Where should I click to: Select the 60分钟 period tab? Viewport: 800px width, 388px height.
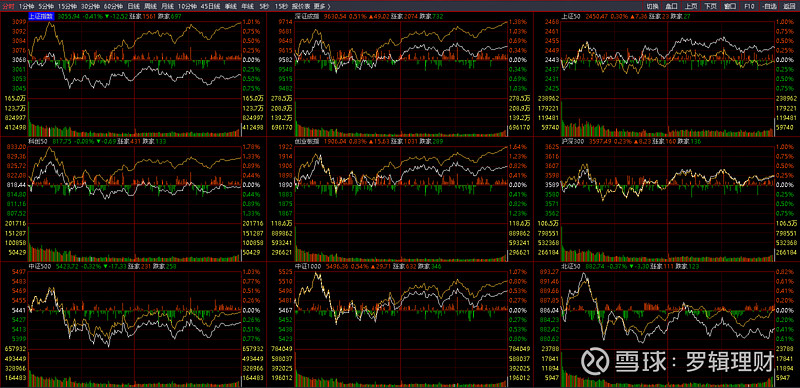pyautogui.click(x=113, y=6)
